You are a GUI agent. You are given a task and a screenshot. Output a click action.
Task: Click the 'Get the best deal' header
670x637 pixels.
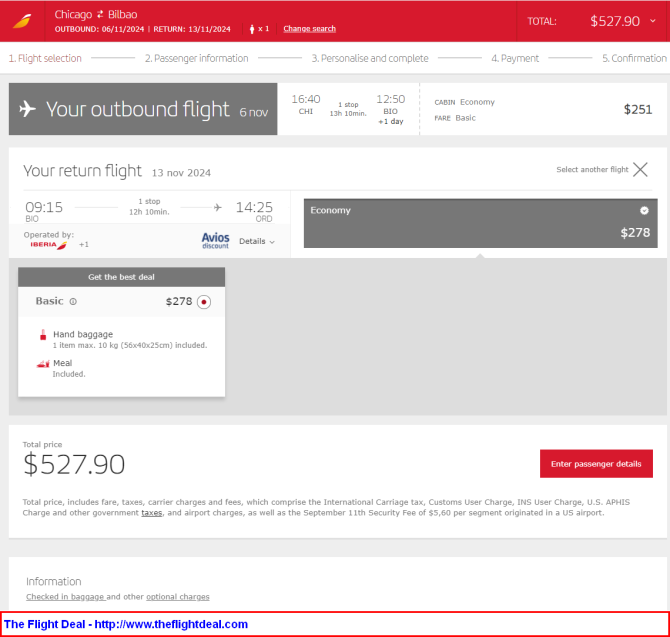tap(121, 277)
